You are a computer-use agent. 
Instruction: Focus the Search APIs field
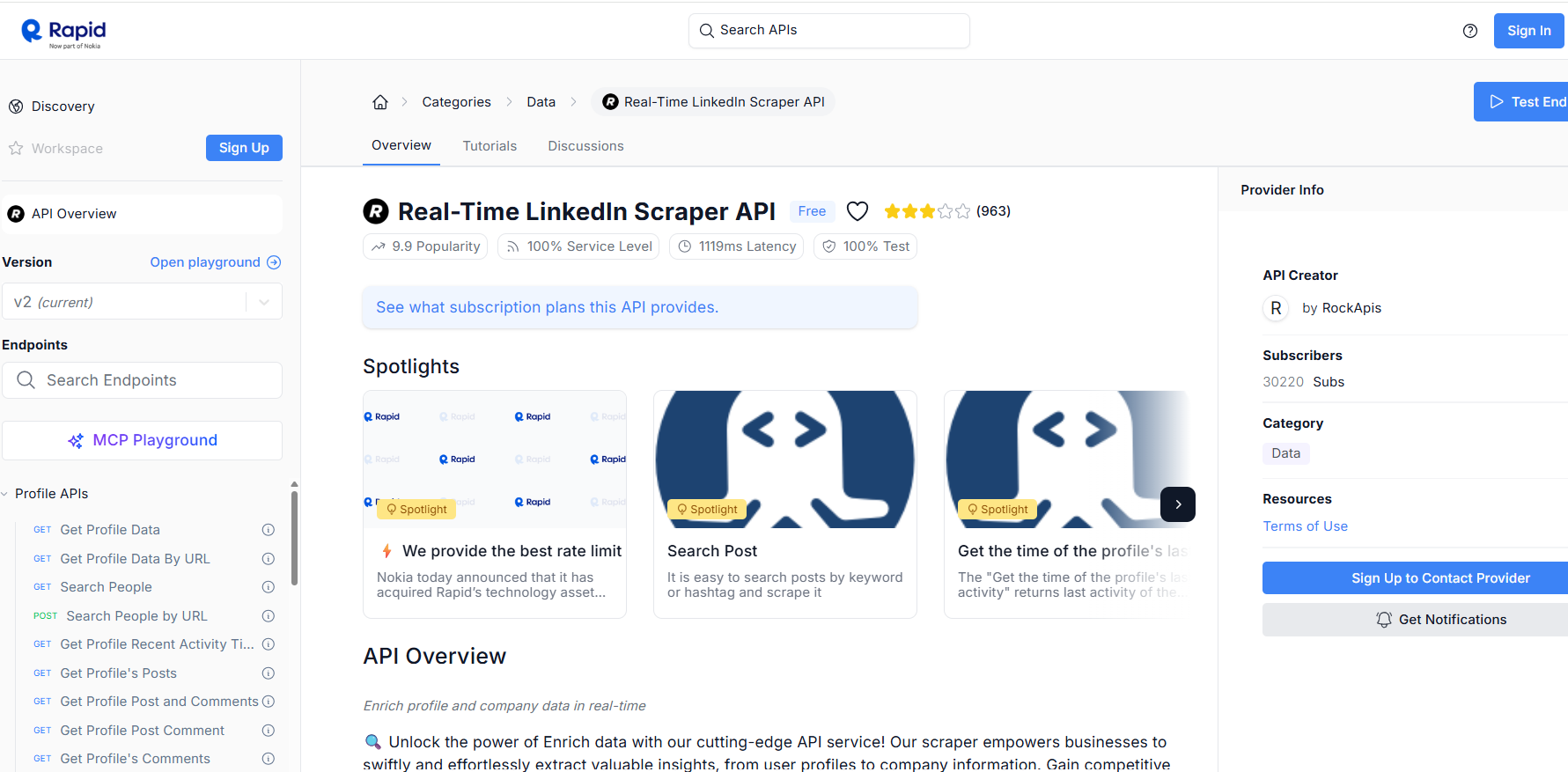click(x=828, y=31)
